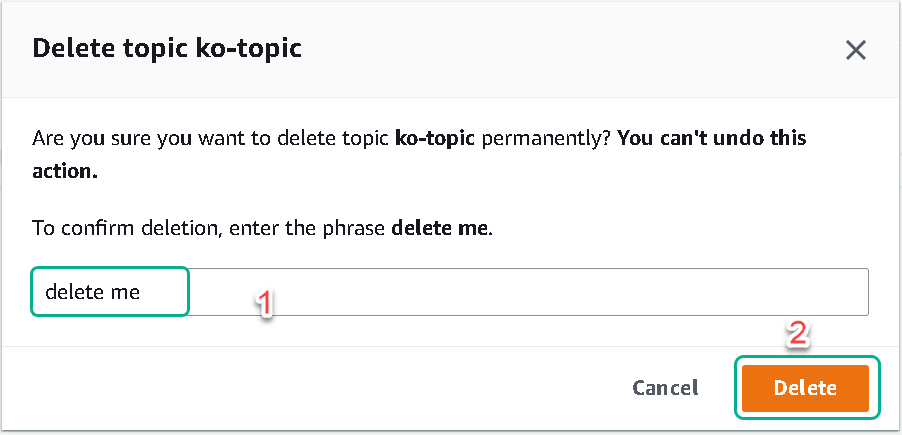Choose Cancel to keep ko-topic
This screenshot has height=435, width=902.
pyautogui.click(x=665, y=388)
